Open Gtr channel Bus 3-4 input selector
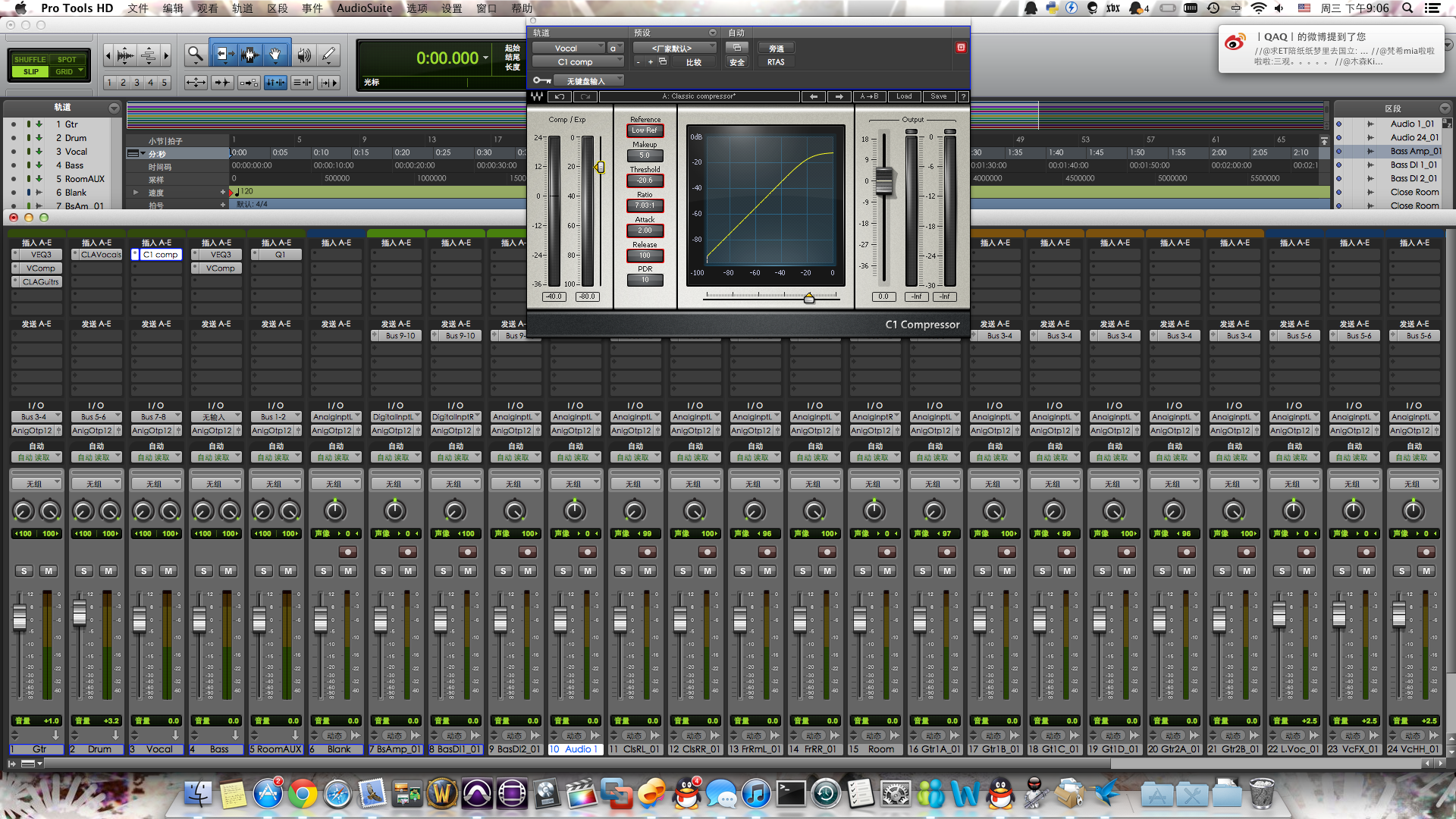 tap(36, 416)
